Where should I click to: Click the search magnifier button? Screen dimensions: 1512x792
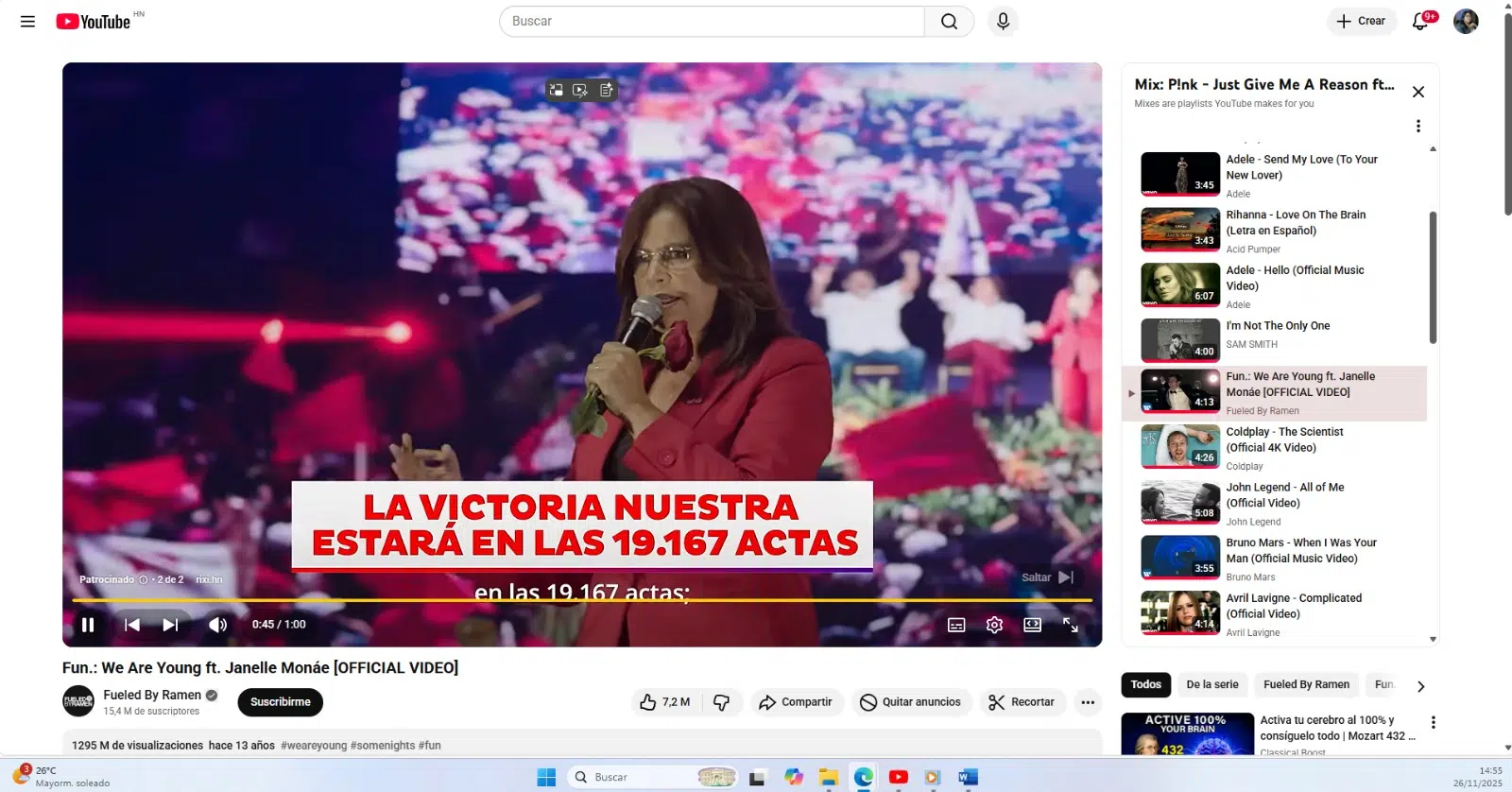pos(949,21)
